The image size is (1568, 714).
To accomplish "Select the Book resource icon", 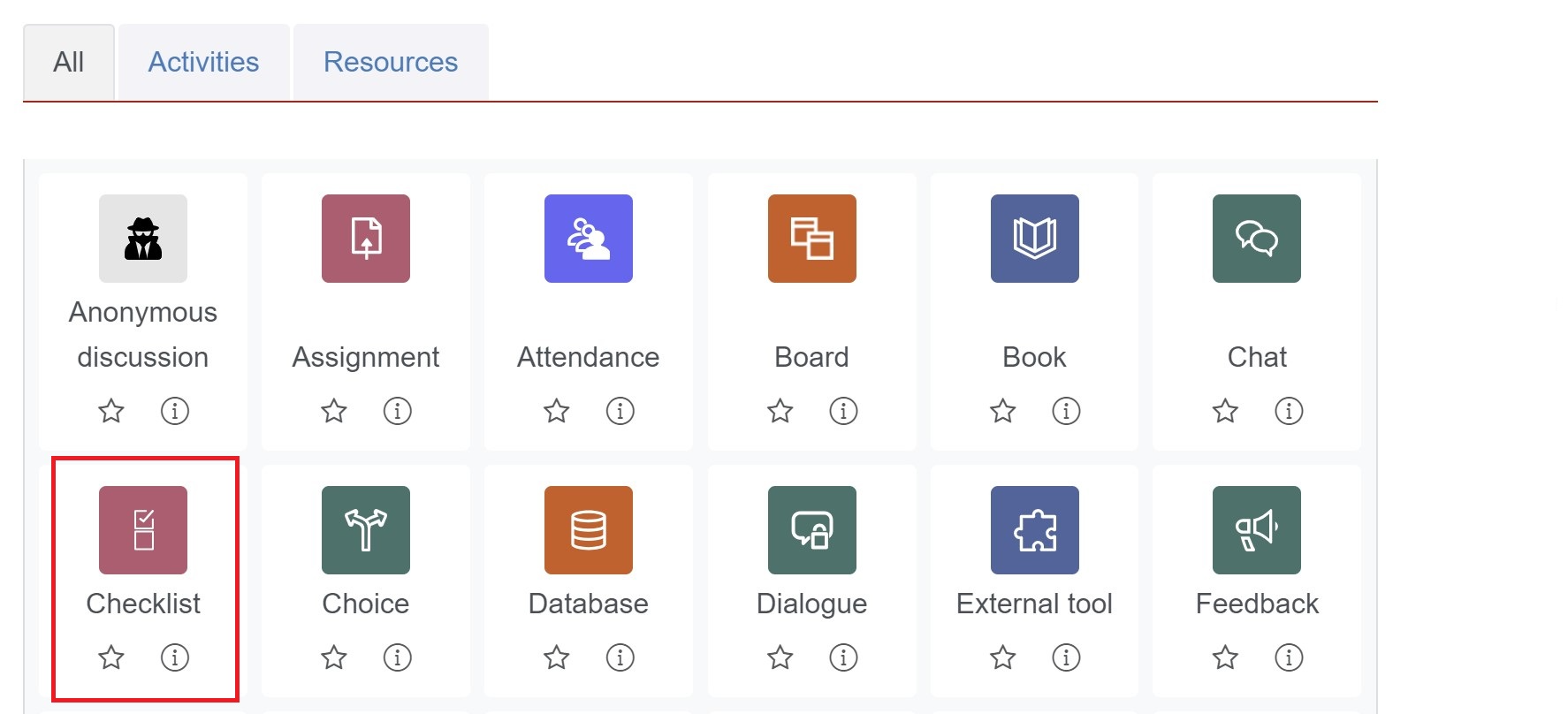I will coord(1034,239).
